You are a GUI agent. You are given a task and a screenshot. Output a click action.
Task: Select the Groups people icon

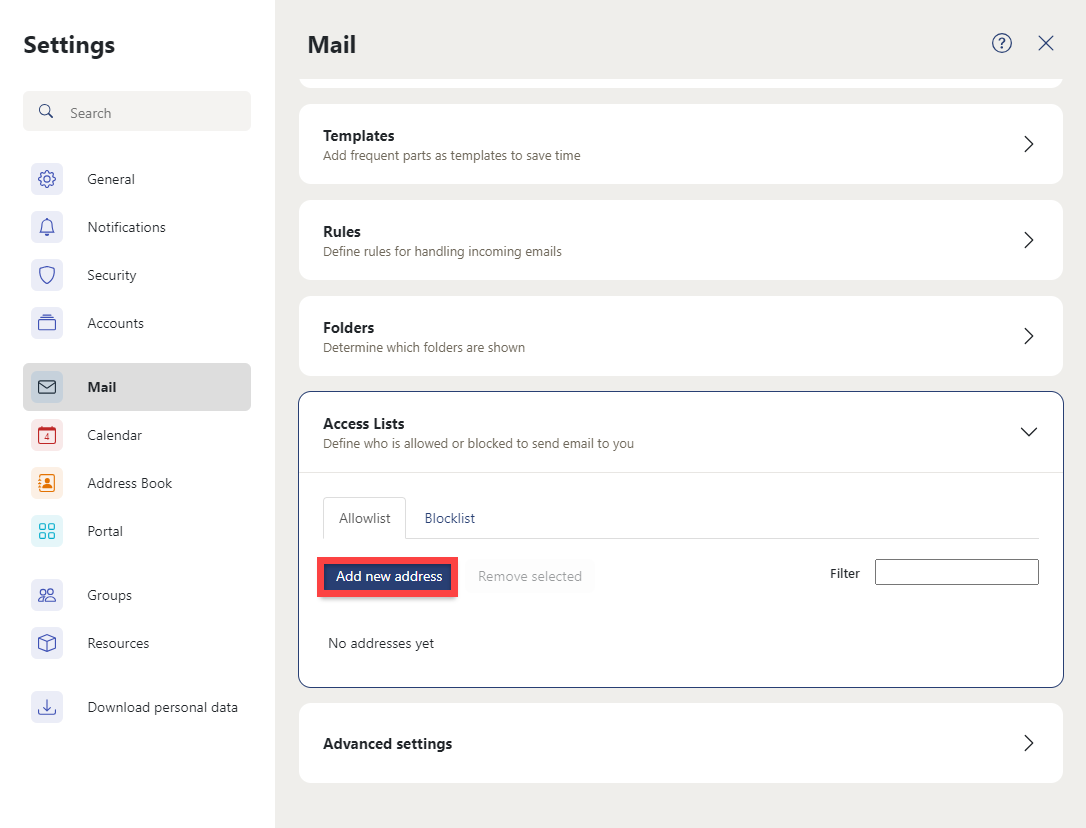coord(47,595)
